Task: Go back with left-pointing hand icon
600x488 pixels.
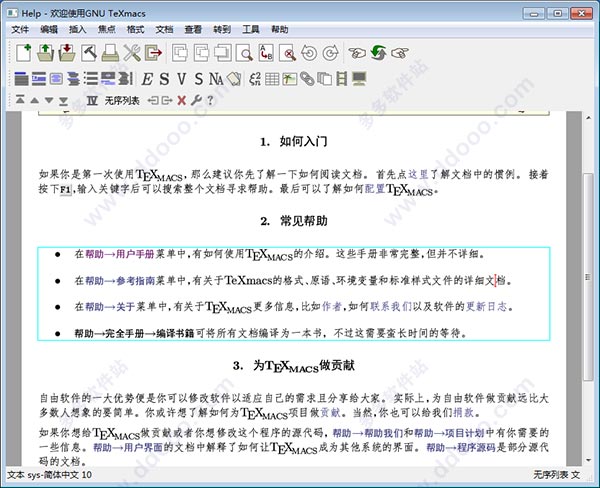Action: pyautogui.click(x=357, y=53)
